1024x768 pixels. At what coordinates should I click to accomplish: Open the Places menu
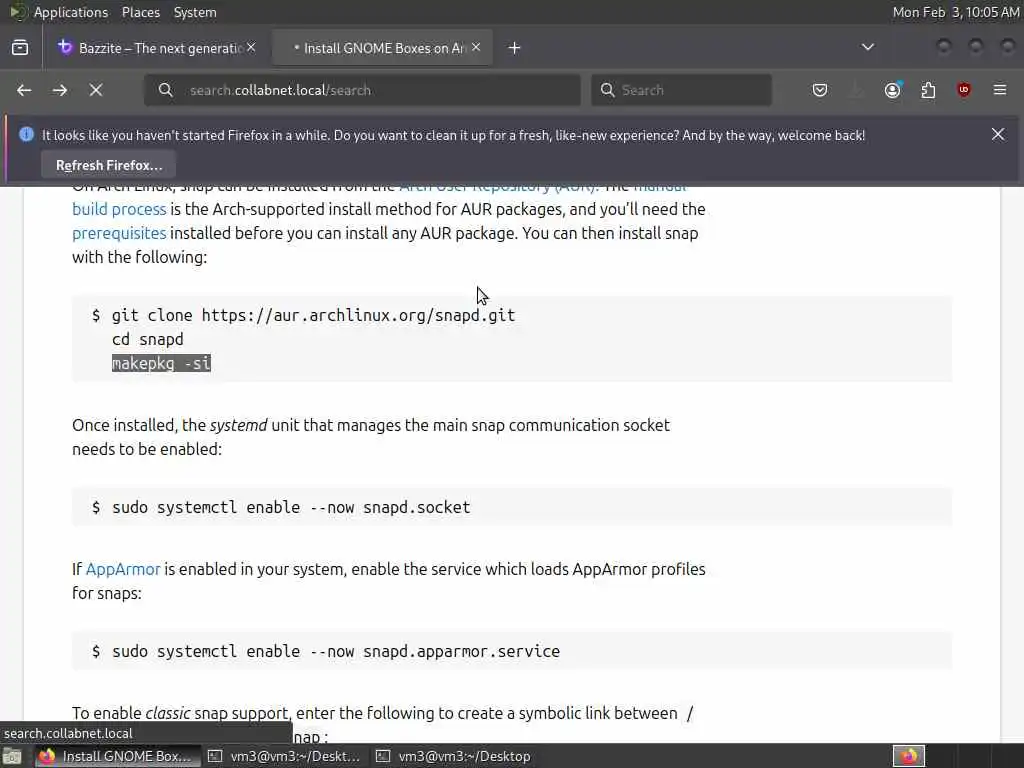140,12
